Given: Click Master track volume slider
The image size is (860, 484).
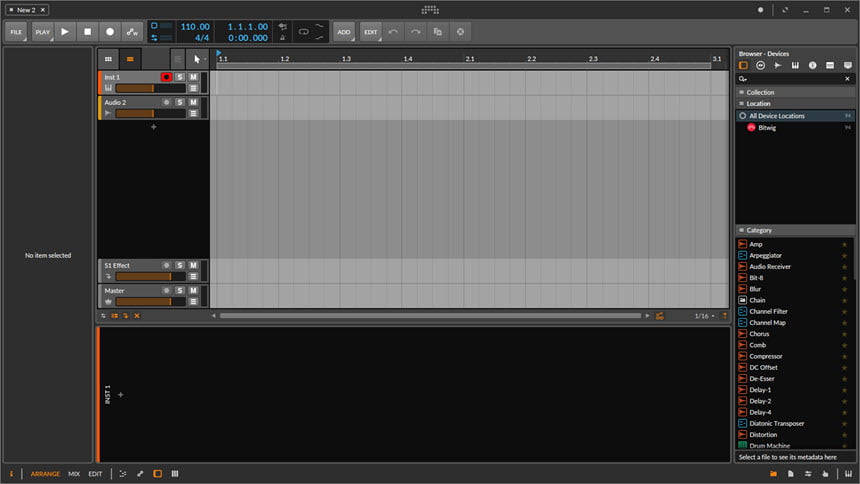Looking at the screenshot, I should 150,301.
